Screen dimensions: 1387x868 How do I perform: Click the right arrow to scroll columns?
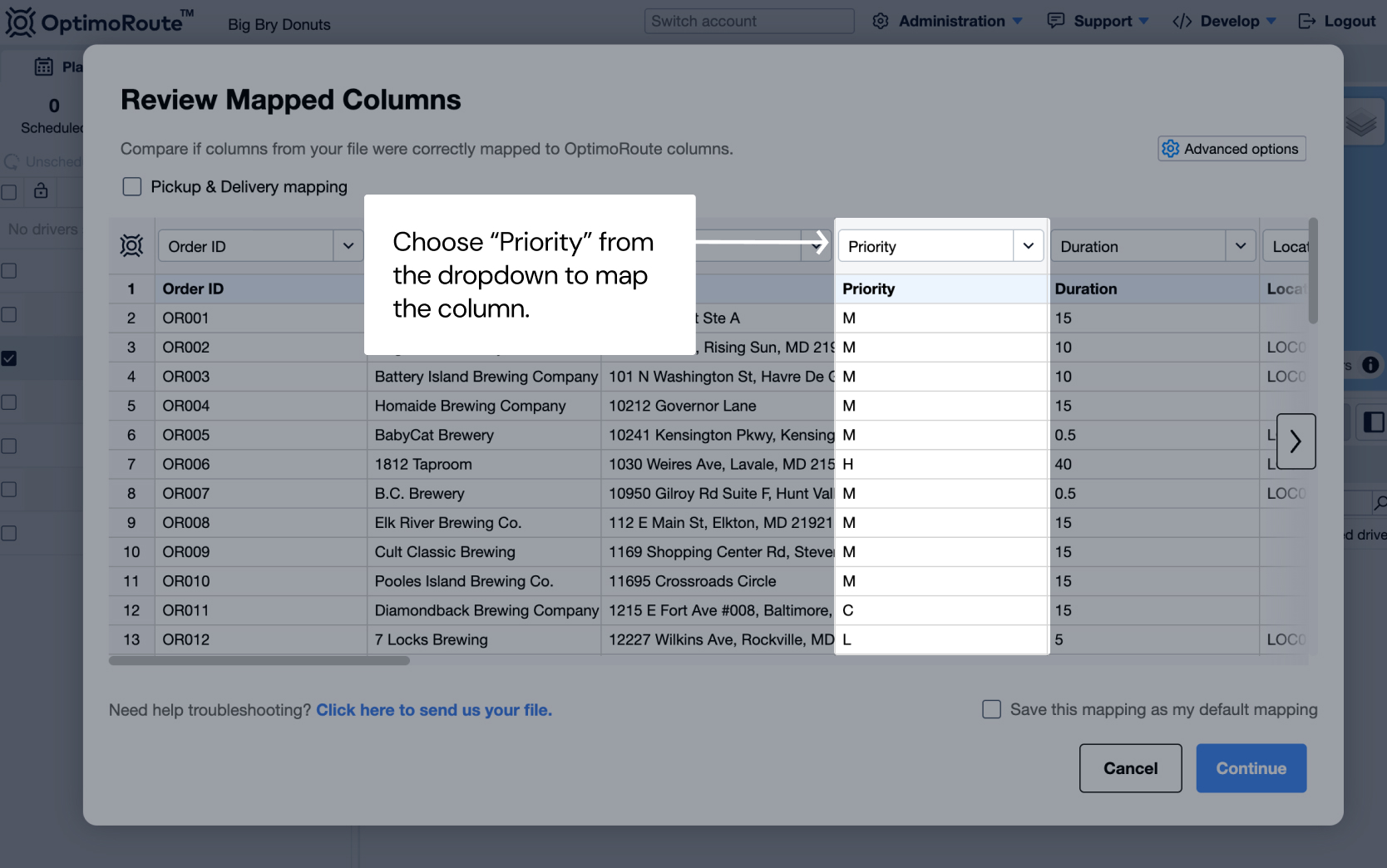tap(1295, 441)
